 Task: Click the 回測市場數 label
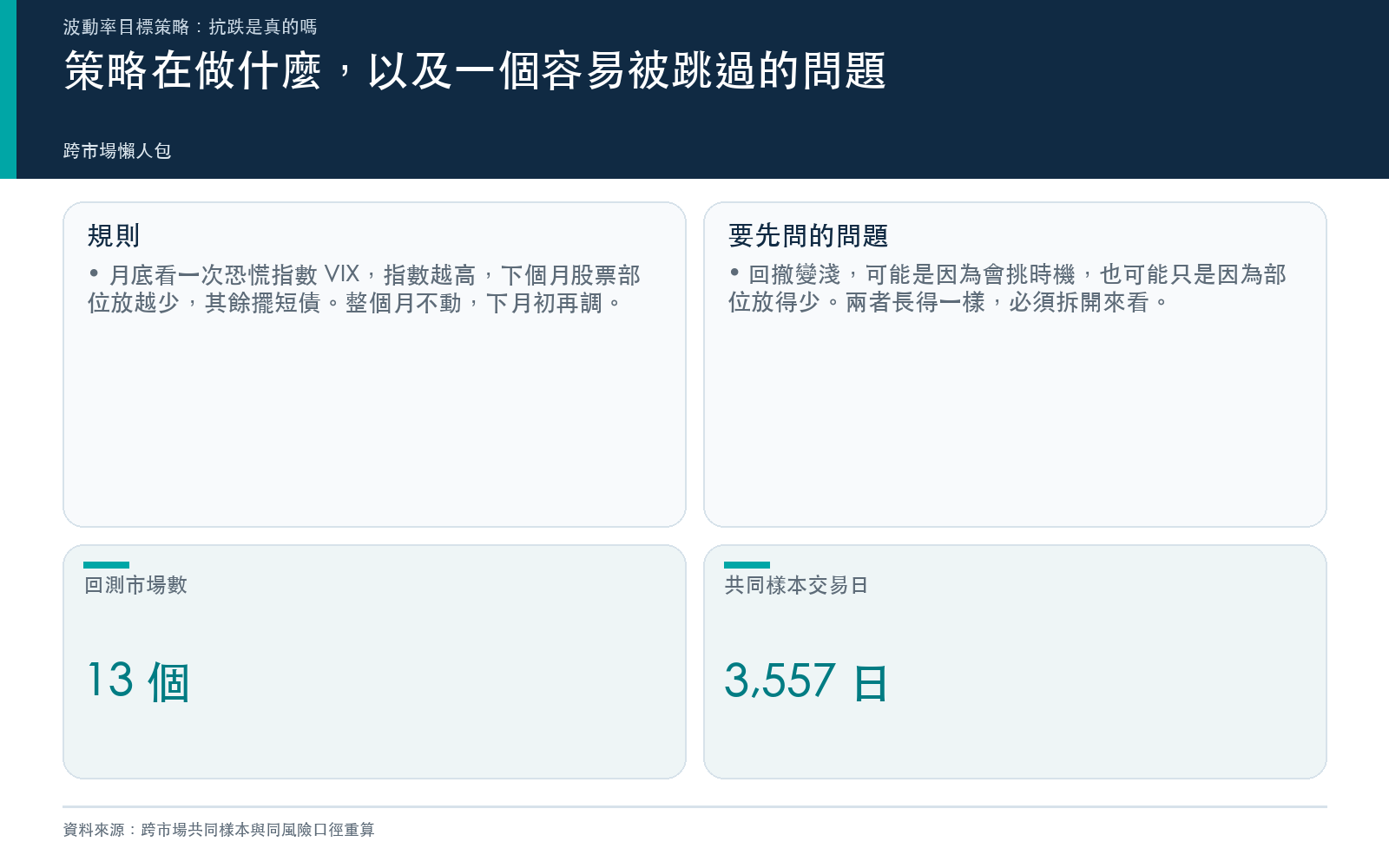click(135, 585)
